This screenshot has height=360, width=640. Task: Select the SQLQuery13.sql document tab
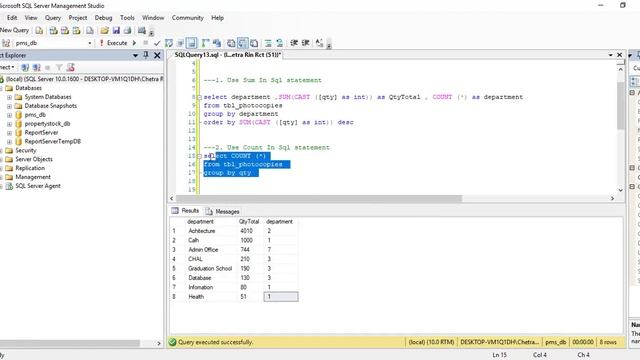click(x=227, y=55)
